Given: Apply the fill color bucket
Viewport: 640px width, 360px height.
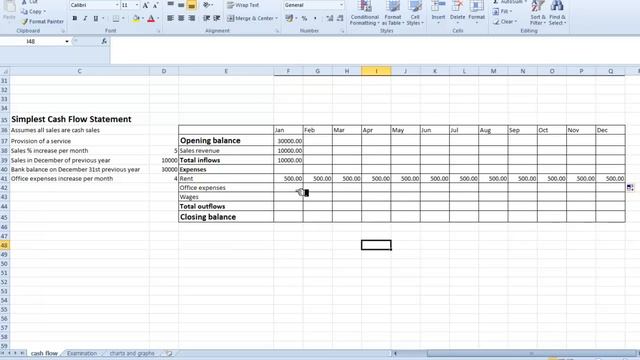Looking at the screenshot, I should (136, 18).
